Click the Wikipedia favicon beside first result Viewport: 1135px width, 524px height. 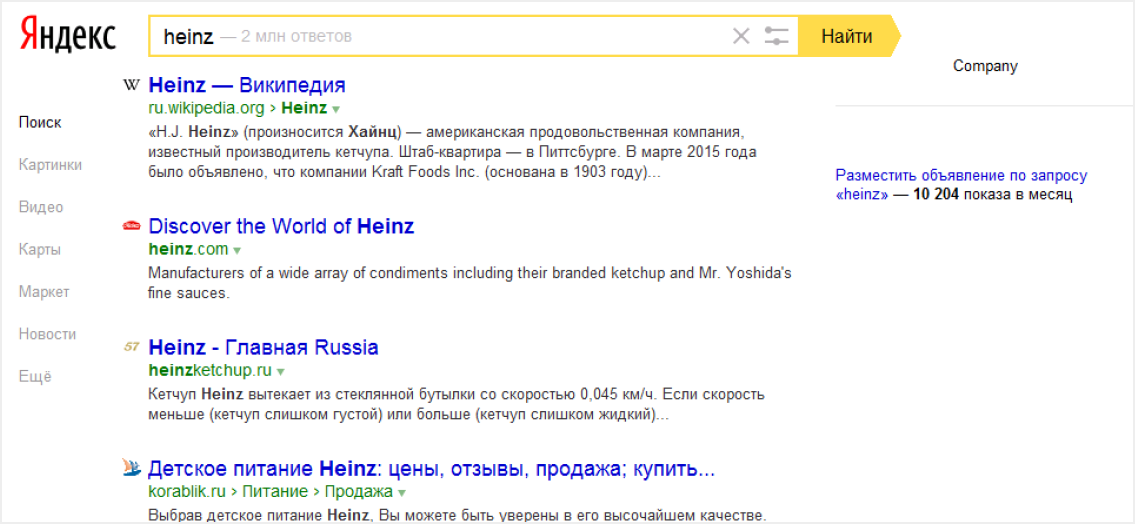coord(131,85)
